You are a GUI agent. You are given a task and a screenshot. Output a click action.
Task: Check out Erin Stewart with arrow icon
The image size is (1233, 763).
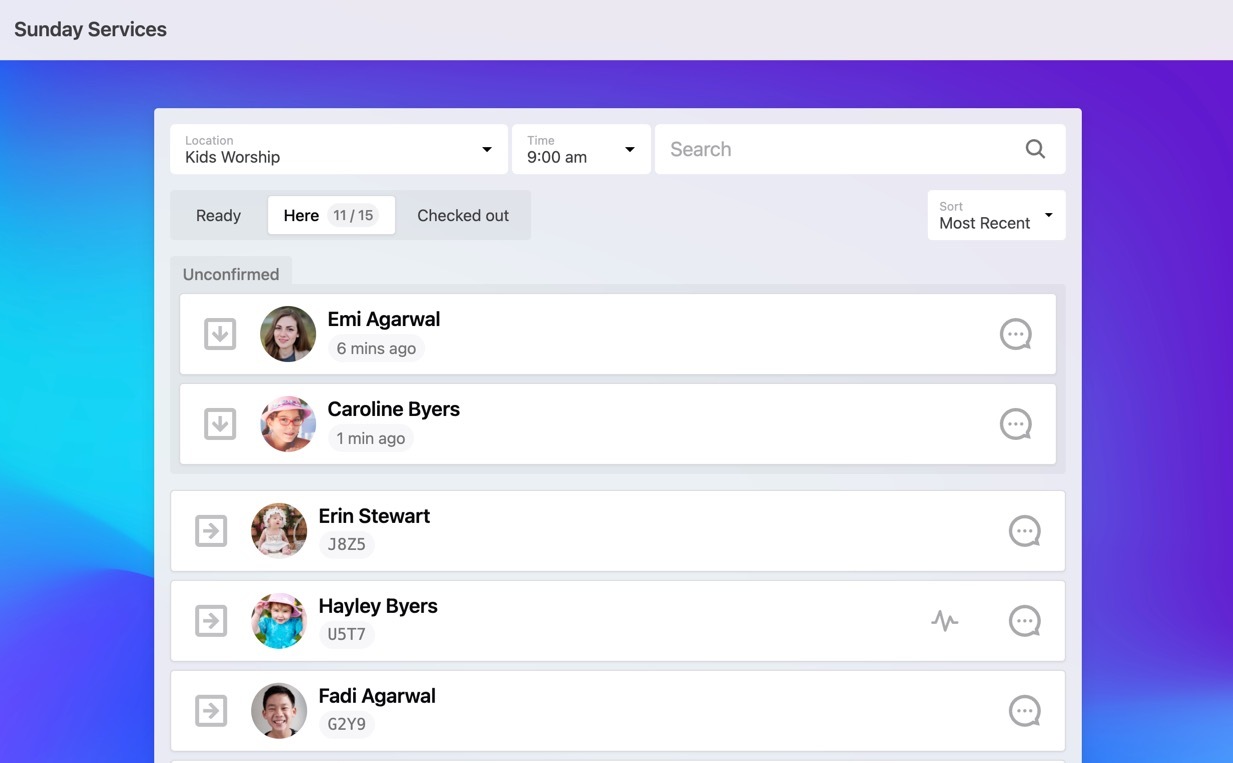point(211,531)
